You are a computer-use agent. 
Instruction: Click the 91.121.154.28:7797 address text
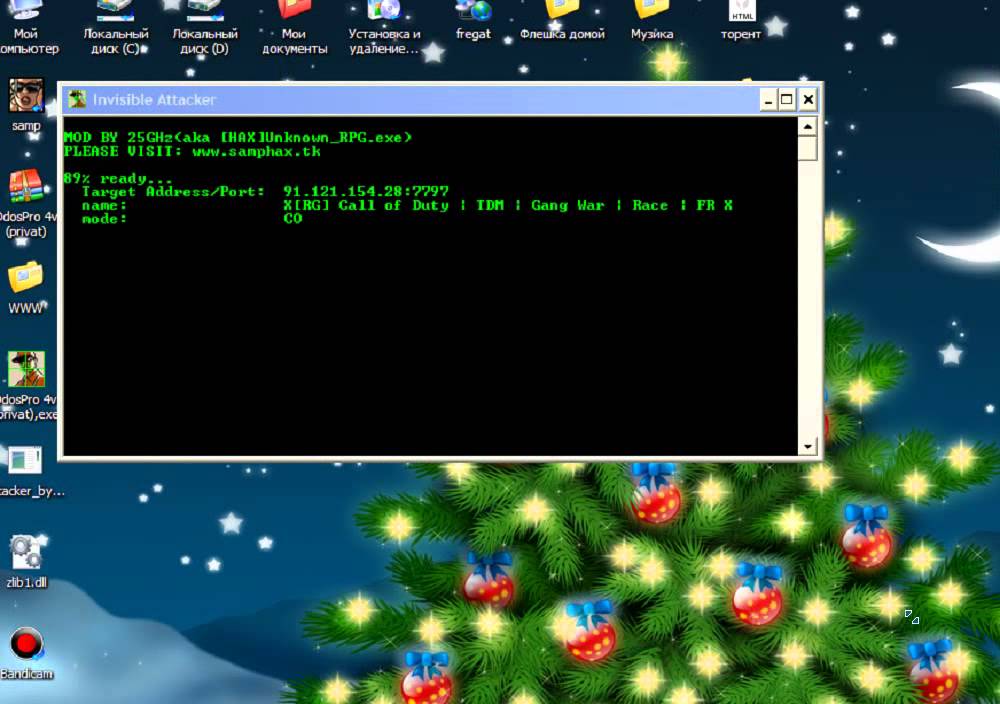(x=366, y=191)
